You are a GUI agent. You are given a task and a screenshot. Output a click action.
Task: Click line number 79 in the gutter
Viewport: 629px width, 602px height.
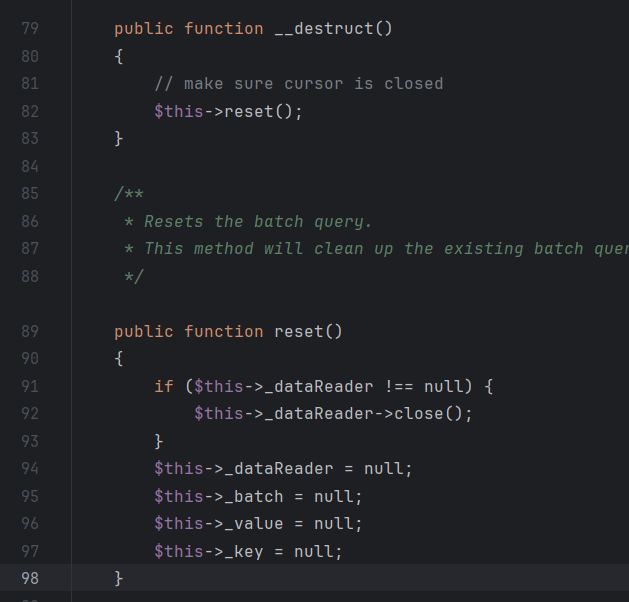[29, 29]
